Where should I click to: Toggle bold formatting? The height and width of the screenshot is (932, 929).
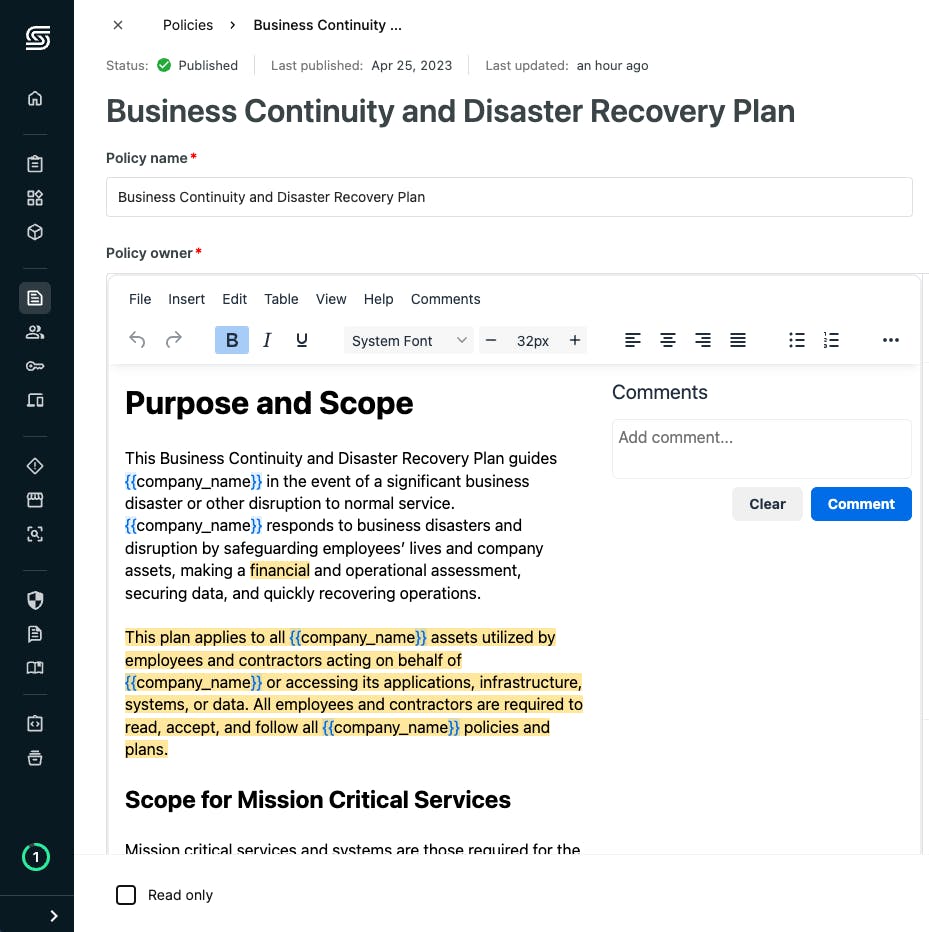232,340
